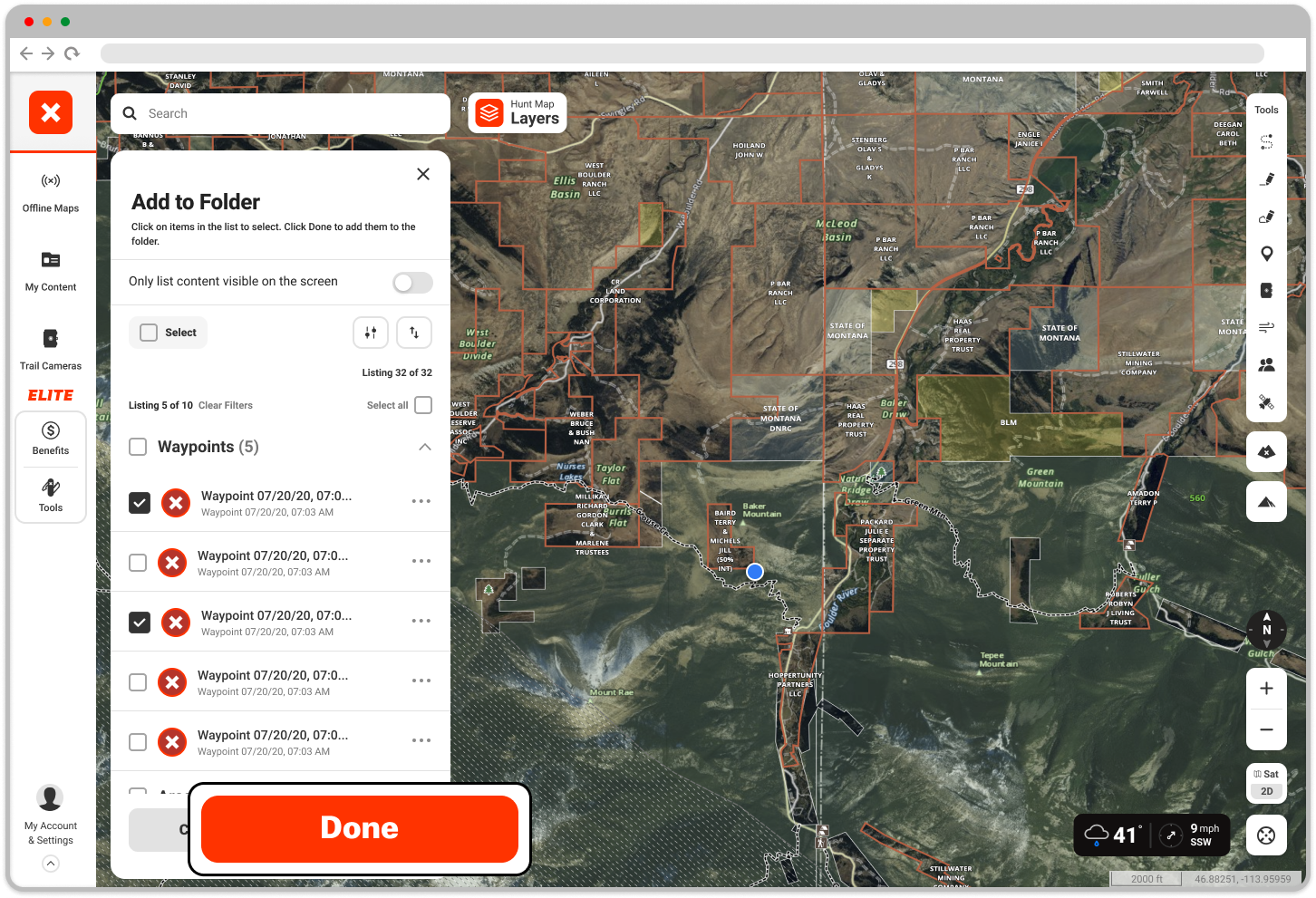Click the blue location dot on map
Screen dimensions: 1316x898
[x=755, y=572]
